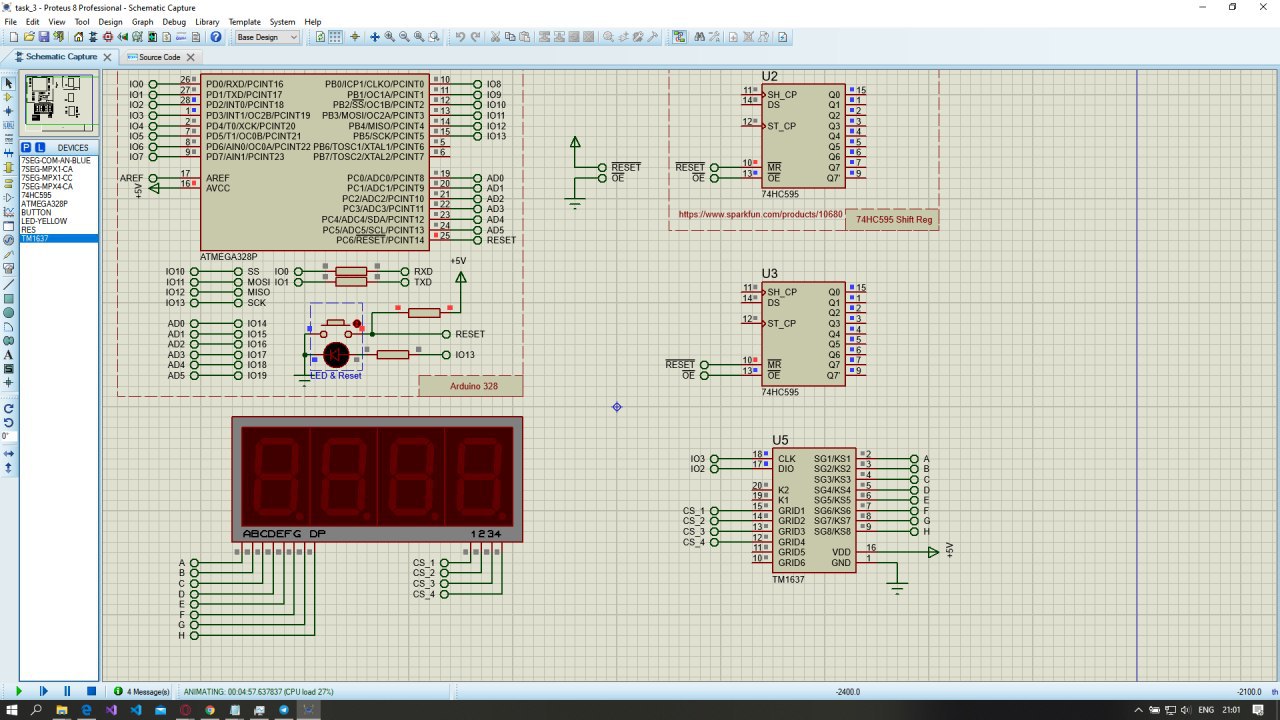Viewport: 1280px width, 720px height.
Task: Select the 2D Graphics Circle tool
Action: (x=9, y=312)
